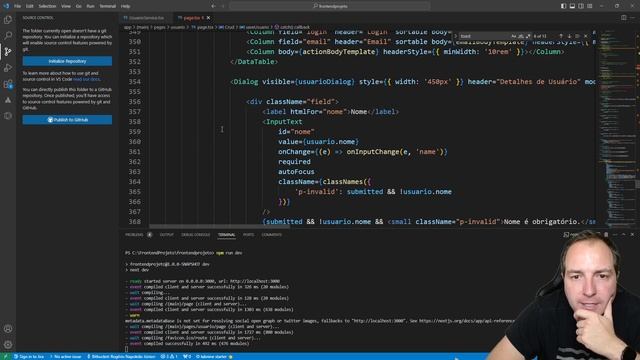Switch to the Output panel tab
The width and height of the screenshot is (640, 360).
coord(167,235)
